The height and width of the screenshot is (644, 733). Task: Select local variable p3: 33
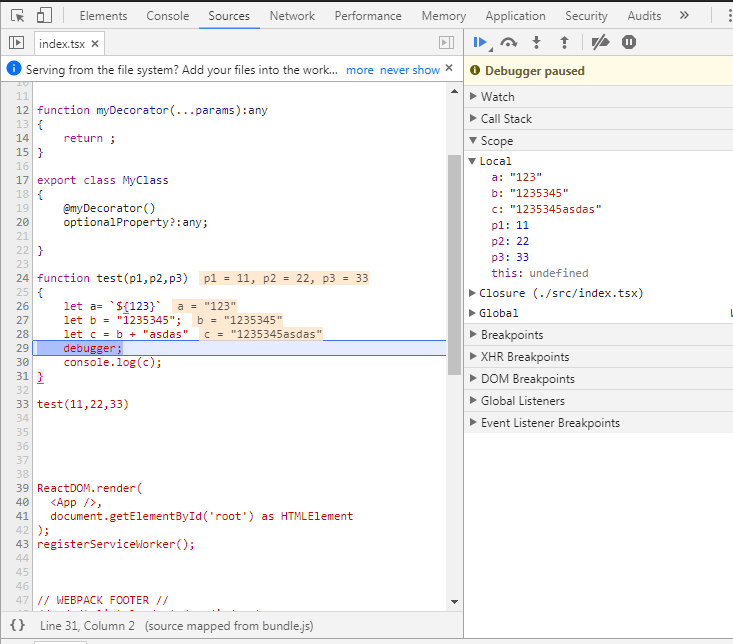510,257
